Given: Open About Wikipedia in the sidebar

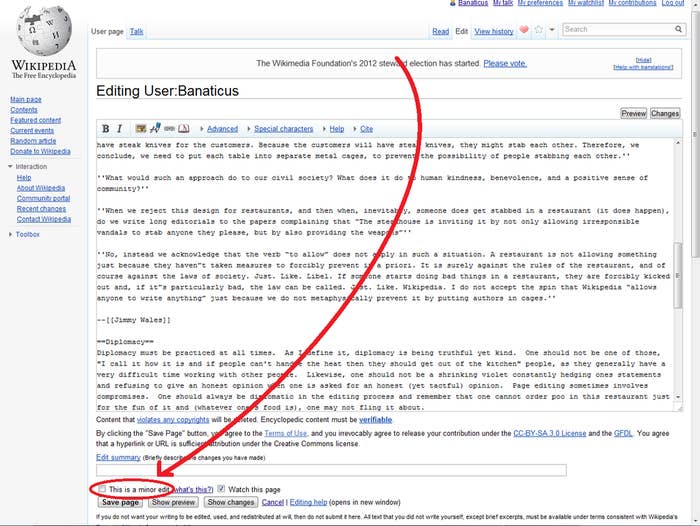Looking at the screenshot, I should (x=41, y=188).
